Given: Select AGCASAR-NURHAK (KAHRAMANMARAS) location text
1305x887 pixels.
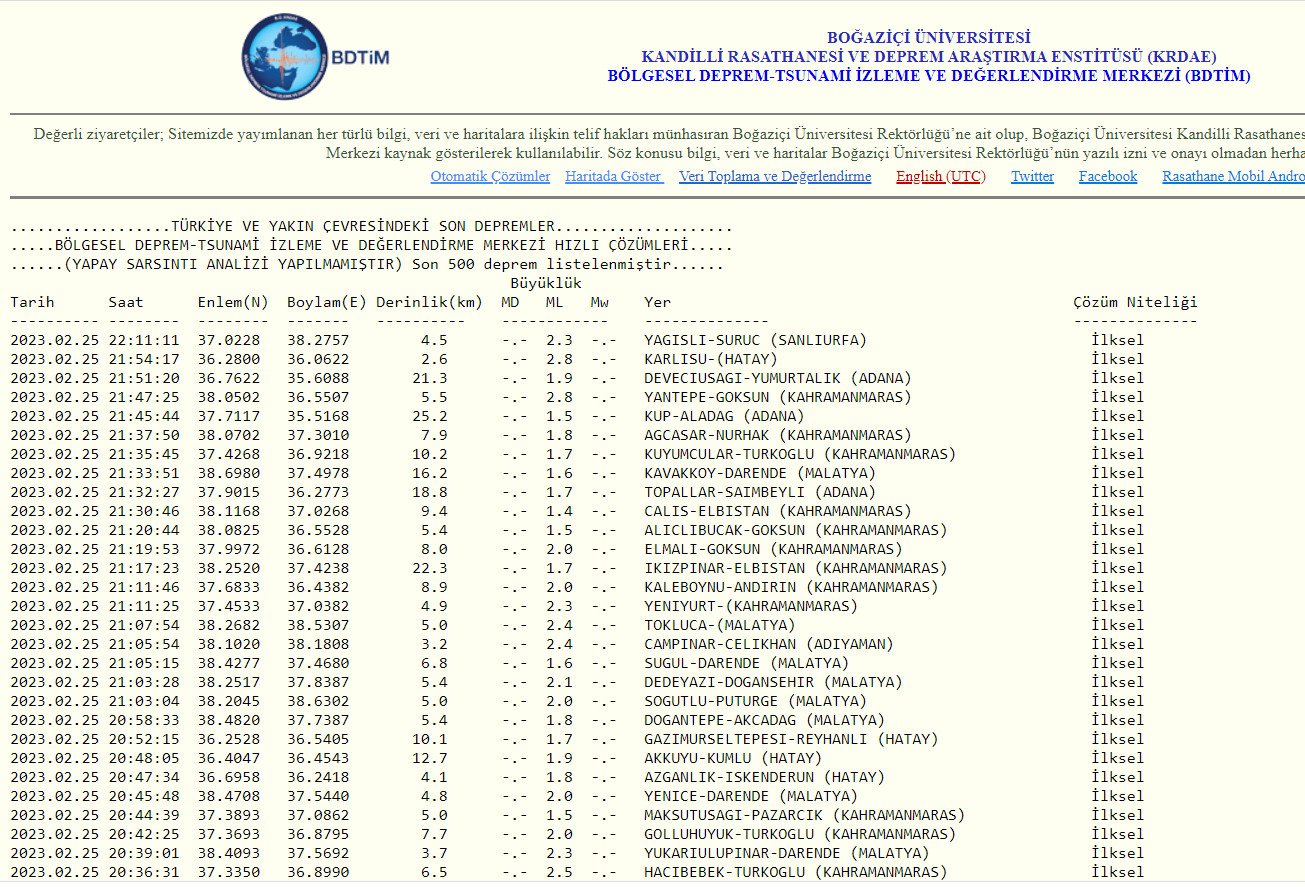Looking at the screenshot, I should pos(777,435).
